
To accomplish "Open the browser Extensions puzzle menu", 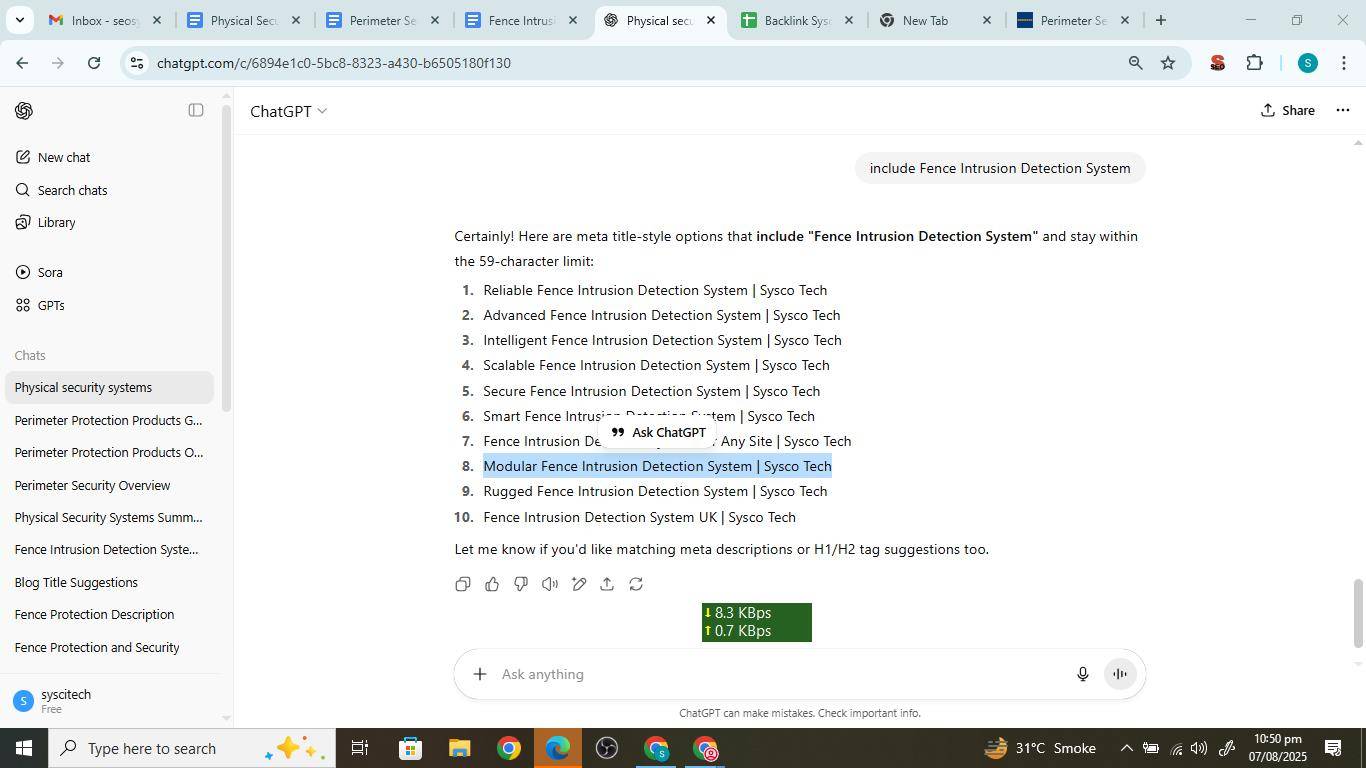I will (1254, 63).
